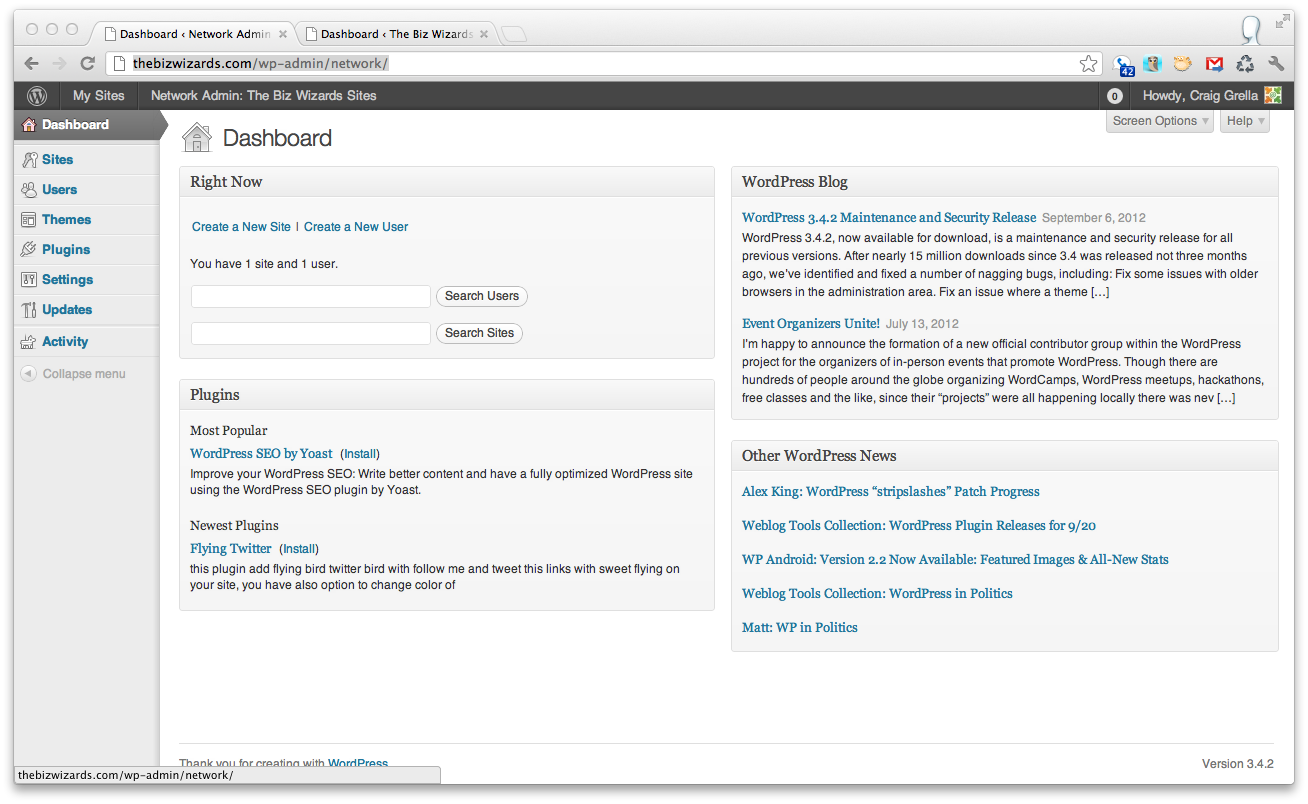Open Weblog Tools Collection: WordPress in Politics

click(877, 594)
